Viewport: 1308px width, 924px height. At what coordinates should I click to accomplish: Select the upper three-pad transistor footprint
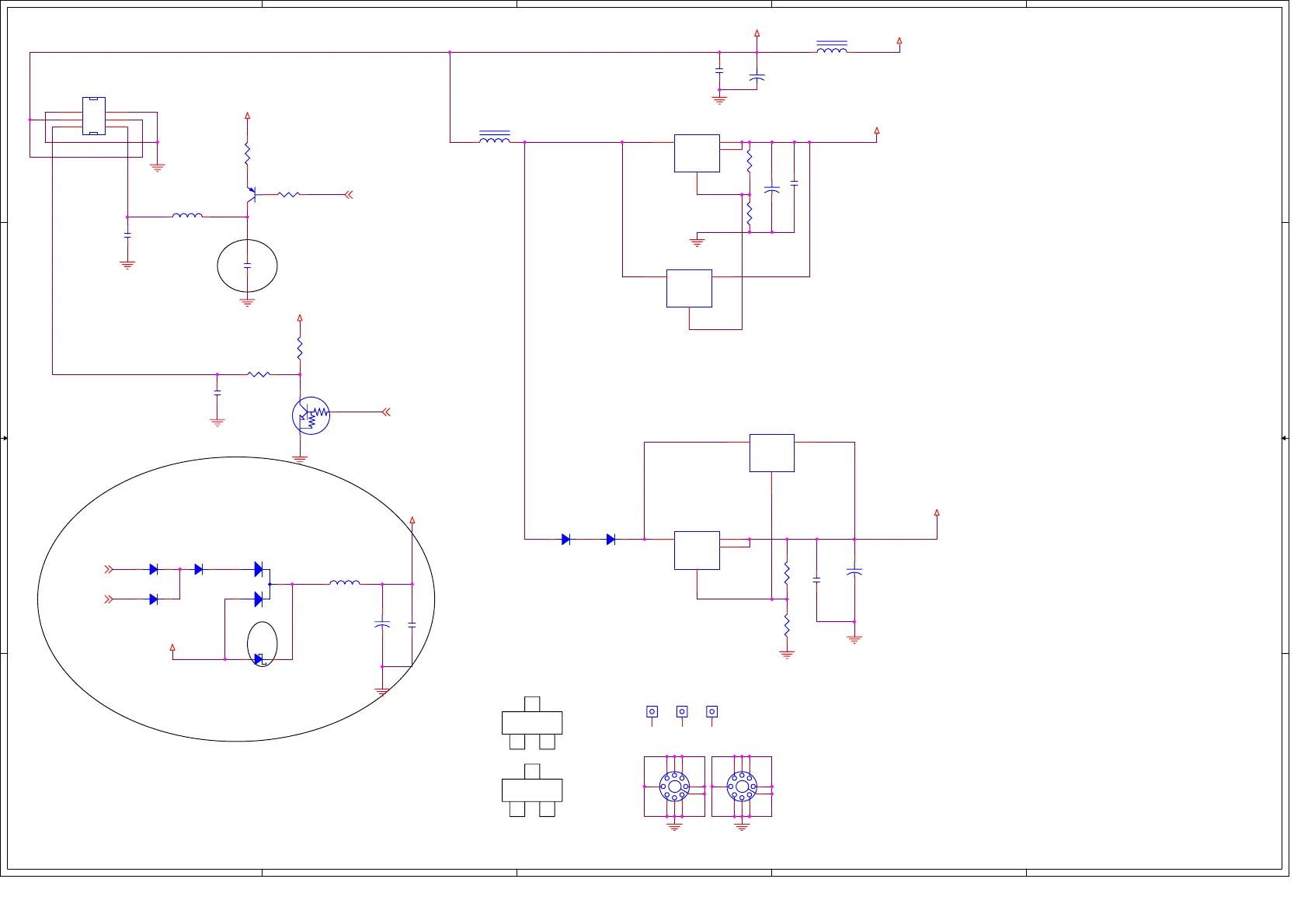(532, 723)
